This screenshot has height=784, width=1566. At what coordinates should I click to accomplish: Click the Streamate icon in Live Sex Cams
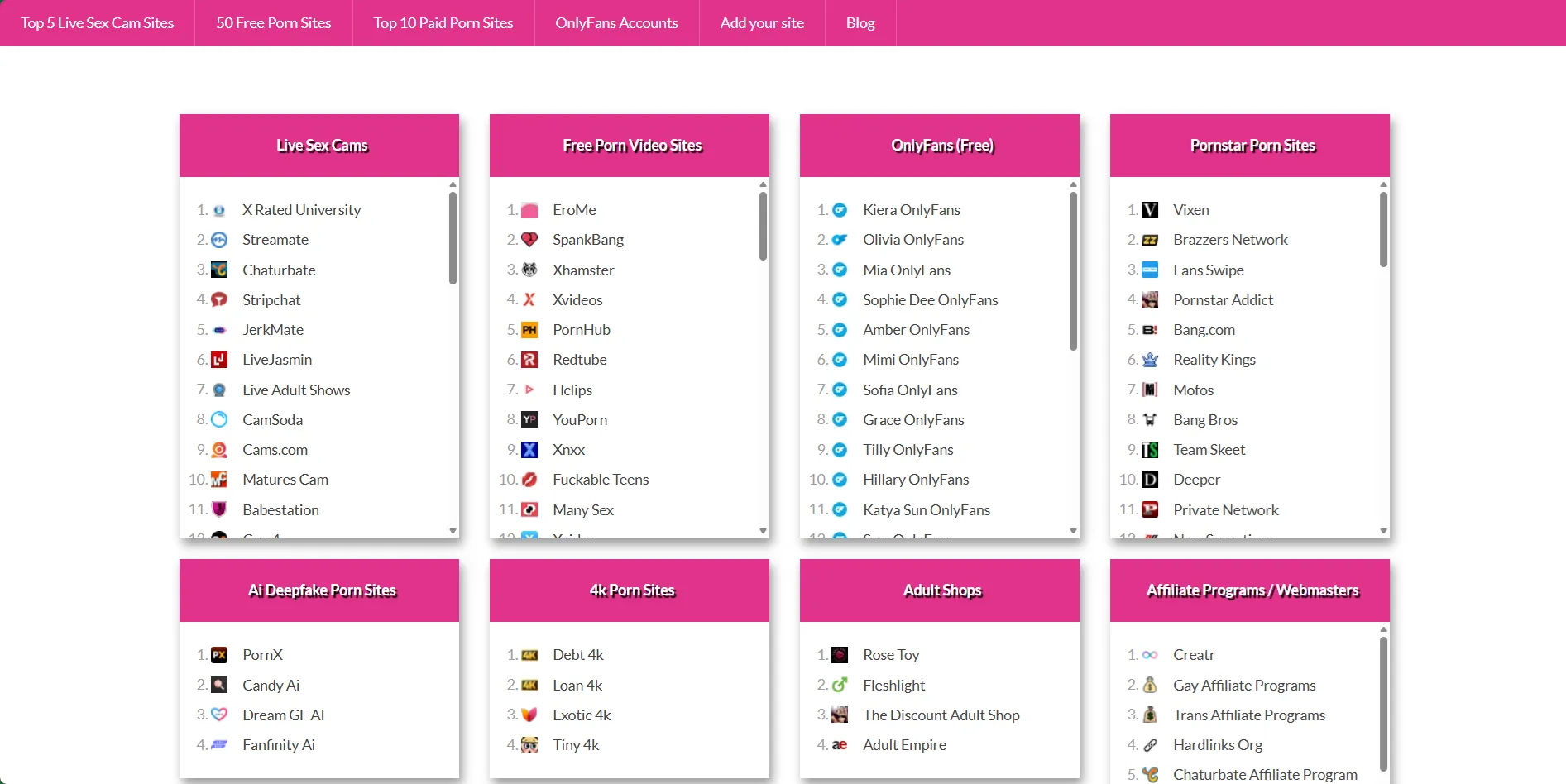click(x=219, y=240)
